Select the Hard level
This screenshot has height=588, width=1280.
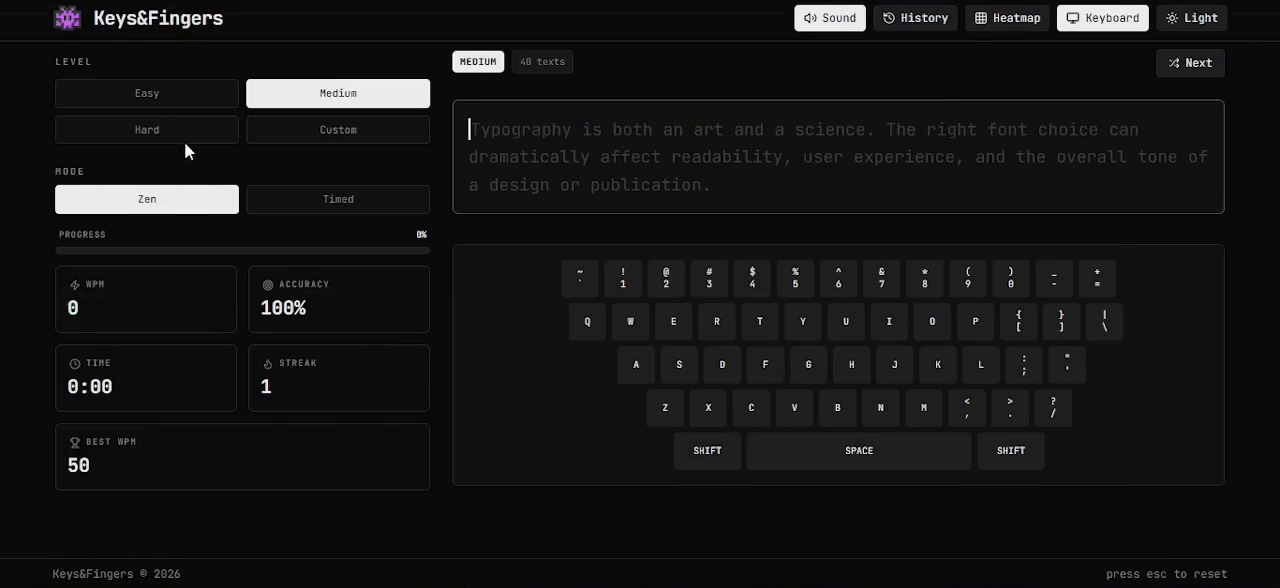pos(147,130)
